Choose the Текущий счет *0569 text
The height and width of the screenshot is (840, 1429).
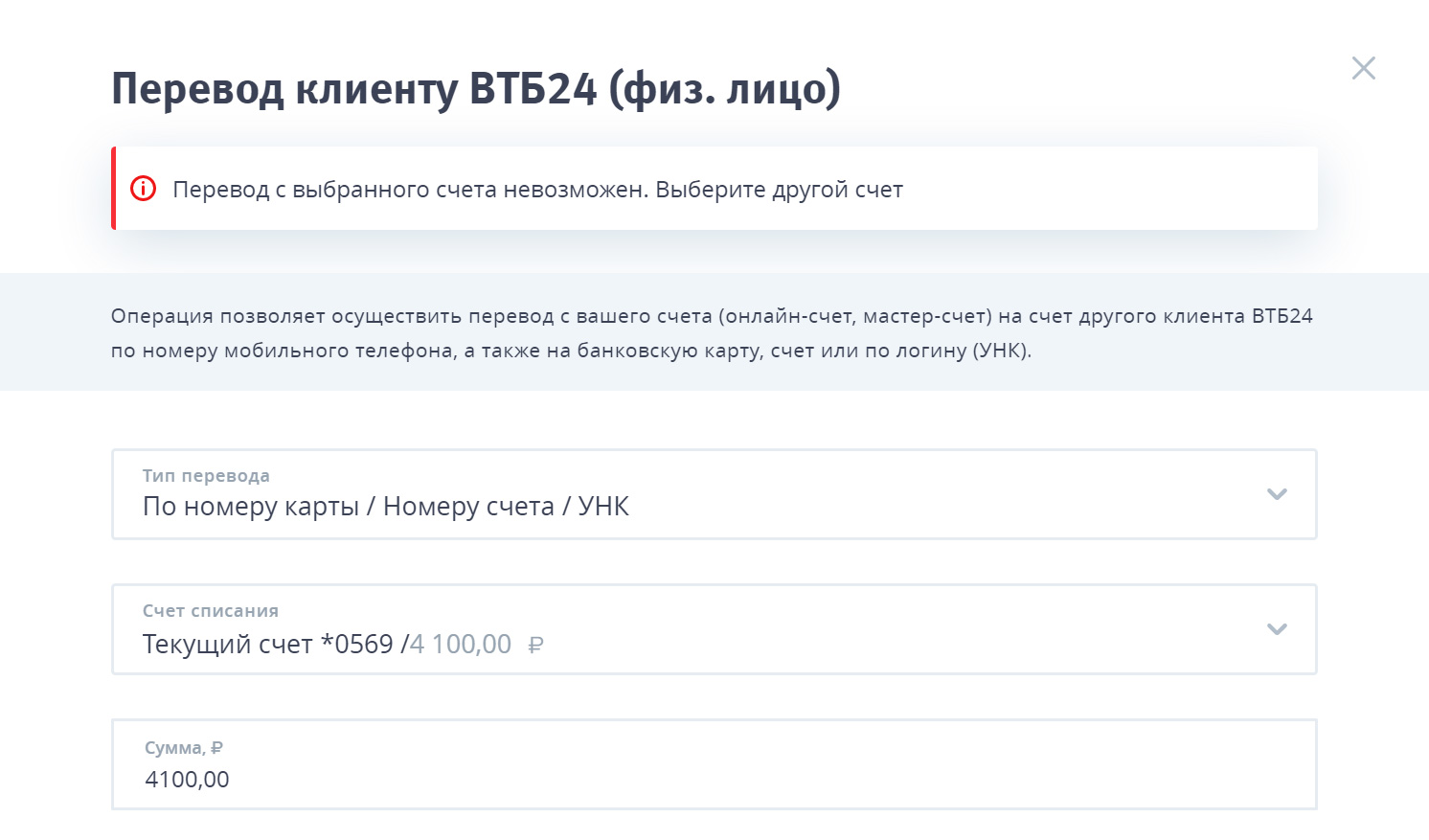click(268, 644)
